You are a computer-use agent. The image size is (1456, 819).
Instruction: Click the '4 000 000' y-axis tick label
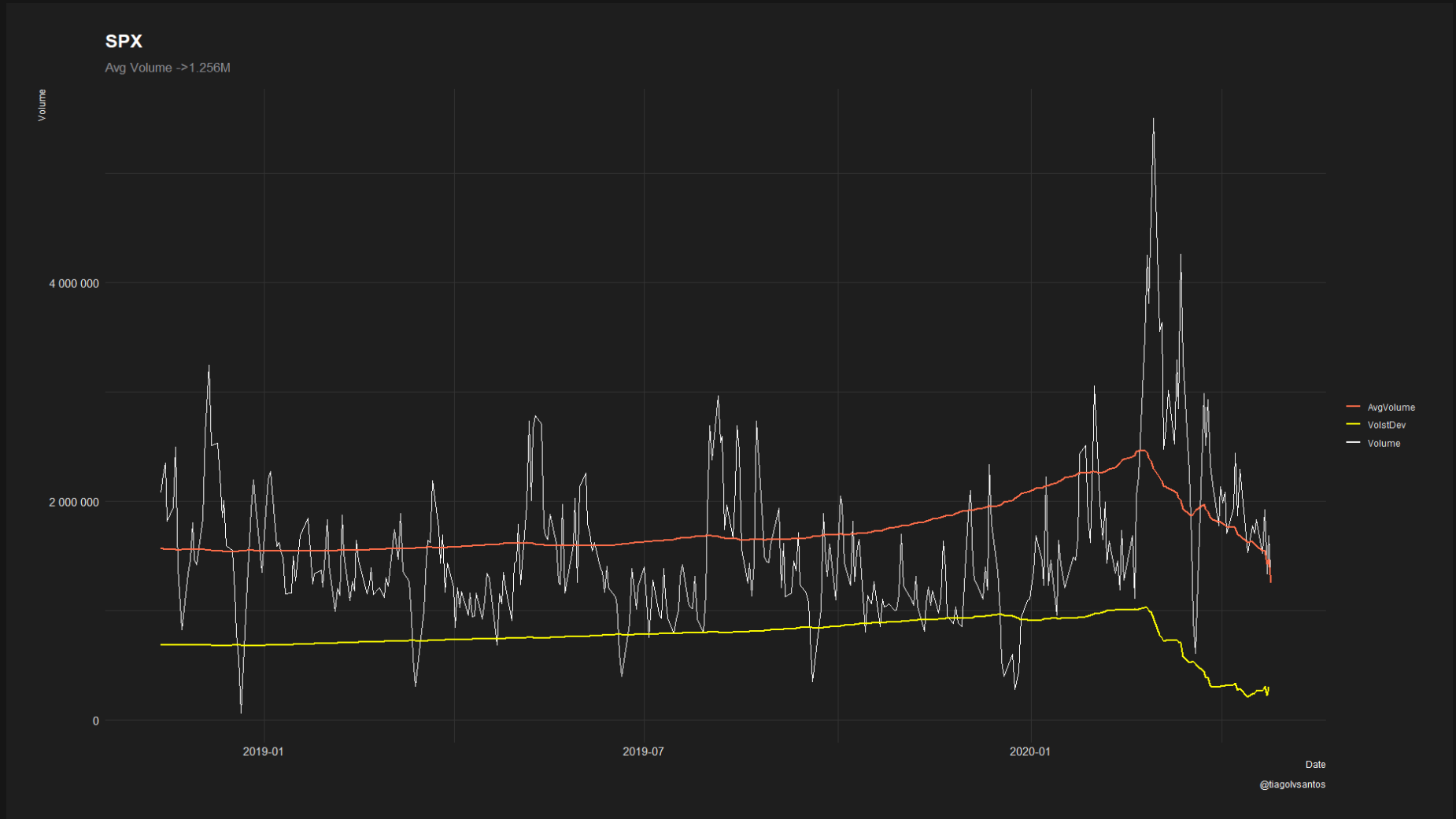click(74, 283)
